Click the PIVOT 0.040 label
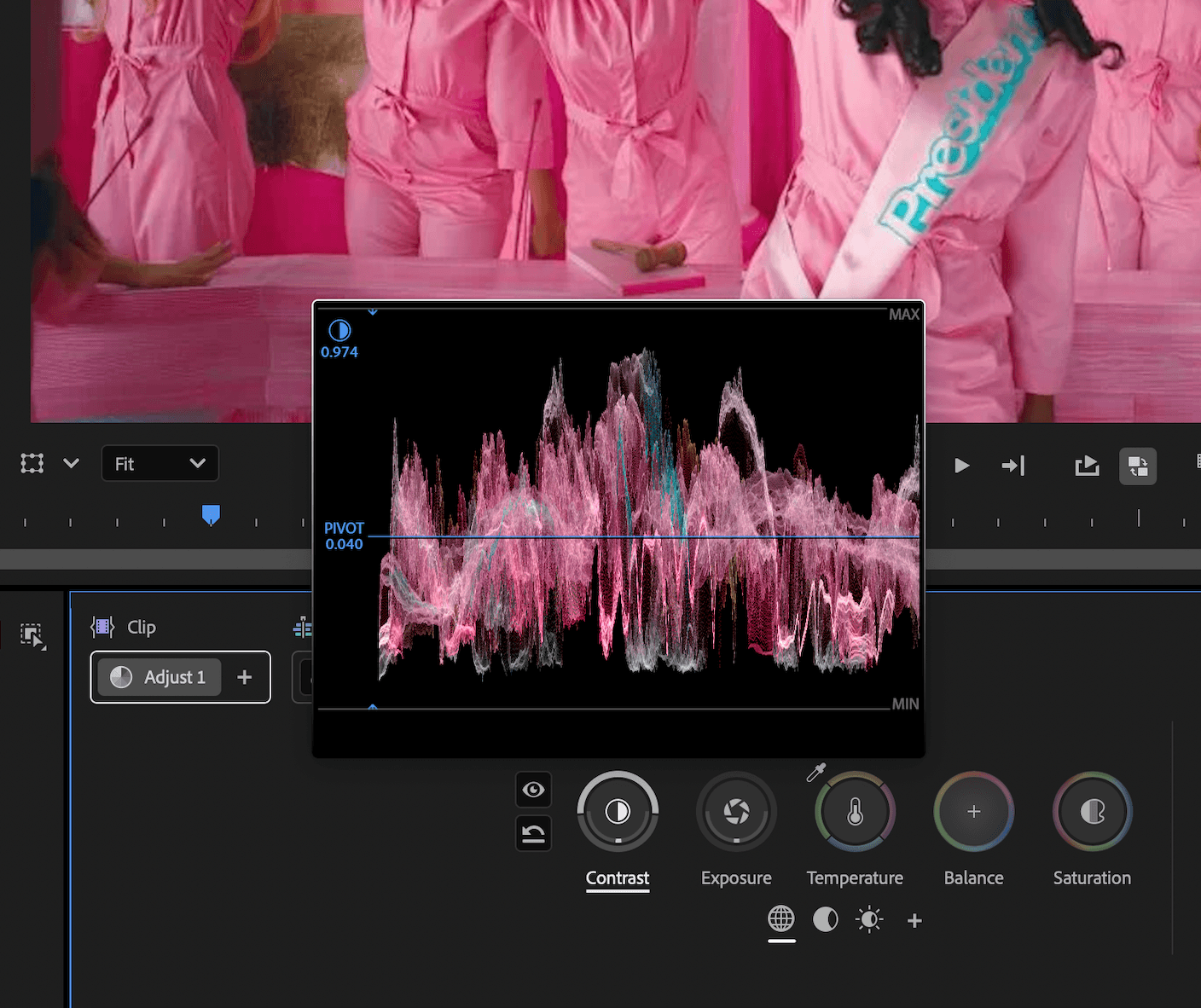The width and height of the screenshot is (1201, 1008). coord(344,536)
